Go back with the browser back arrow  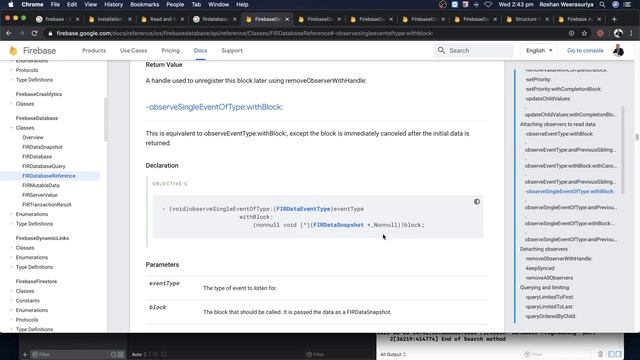9,33
